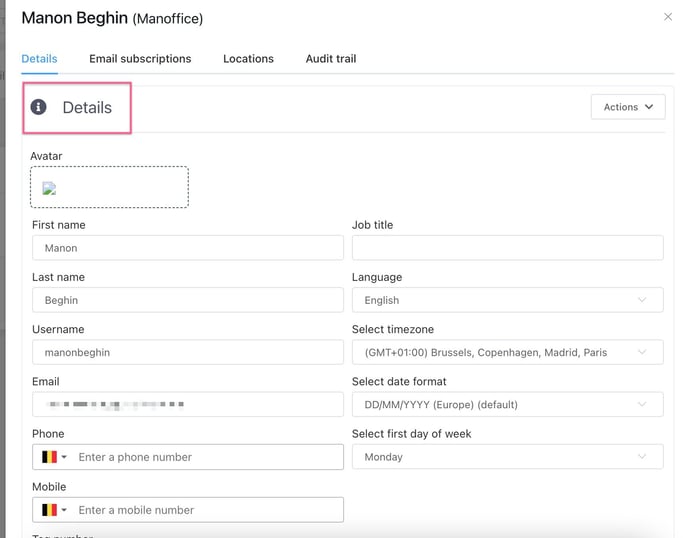Close the Manon Beghin user dialog
Image resolution: width=688 pixels, height=538 pixels.
pyautogui.click(x=668, y=17)
